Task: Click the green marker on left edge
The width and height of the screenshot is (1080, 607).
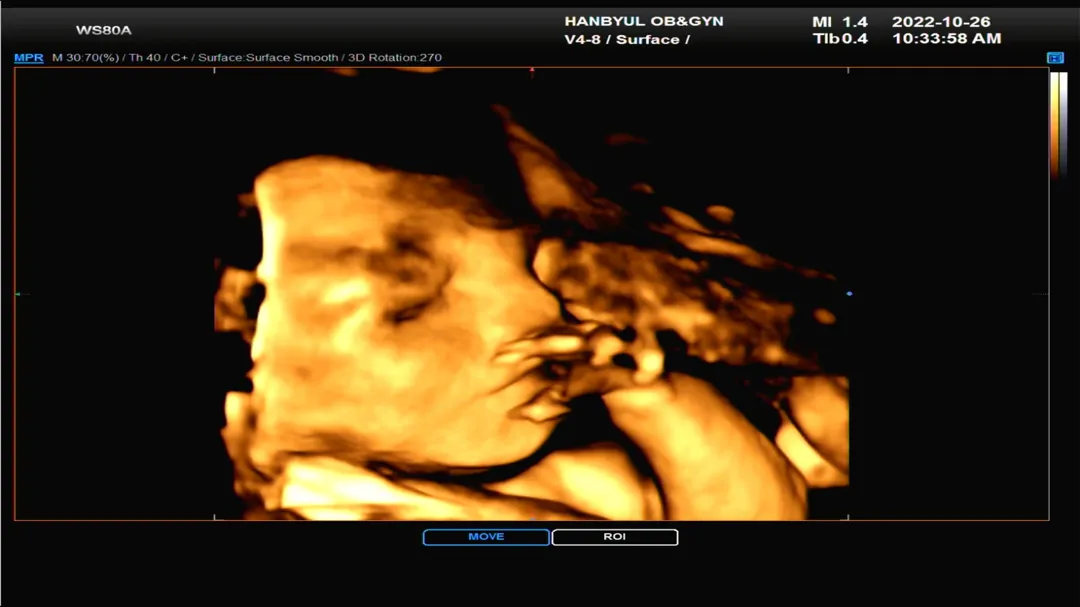Action: tap(19, 294)
